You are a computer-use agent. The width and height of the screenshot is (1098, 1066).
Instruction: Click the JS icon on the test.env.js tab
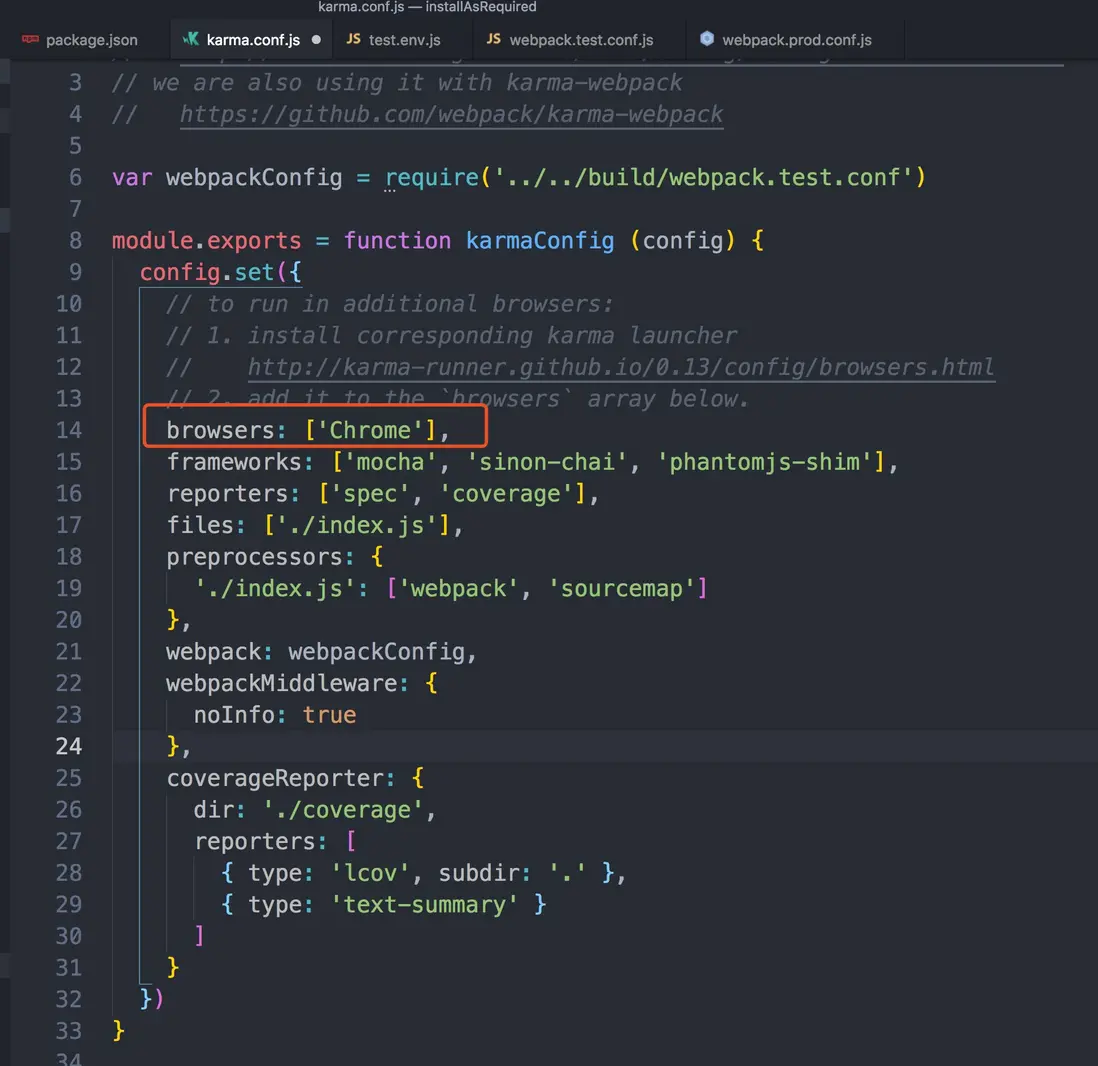pos(354,41)
